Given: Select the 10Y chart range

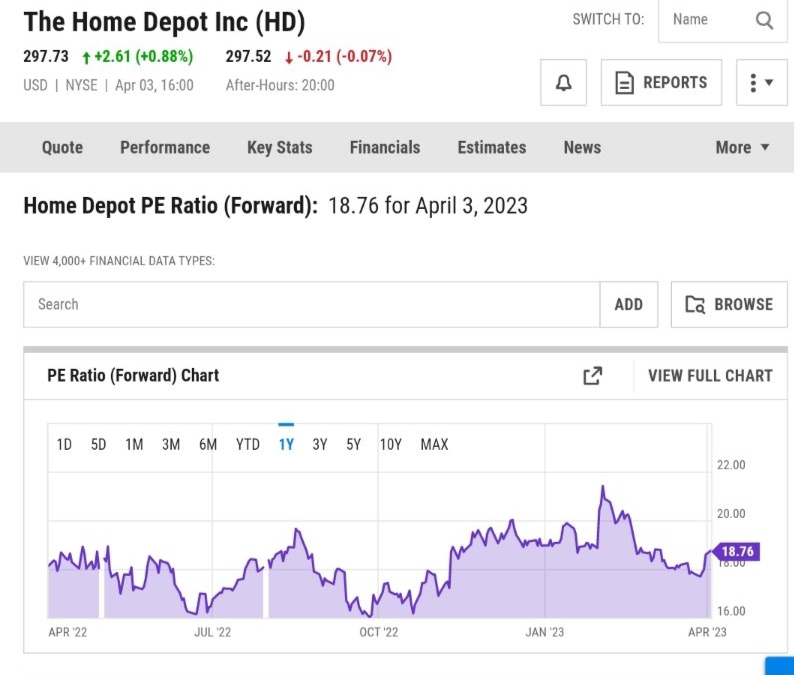Looking at the screenshot, I should pyautogui.click(x=391, y=445).
